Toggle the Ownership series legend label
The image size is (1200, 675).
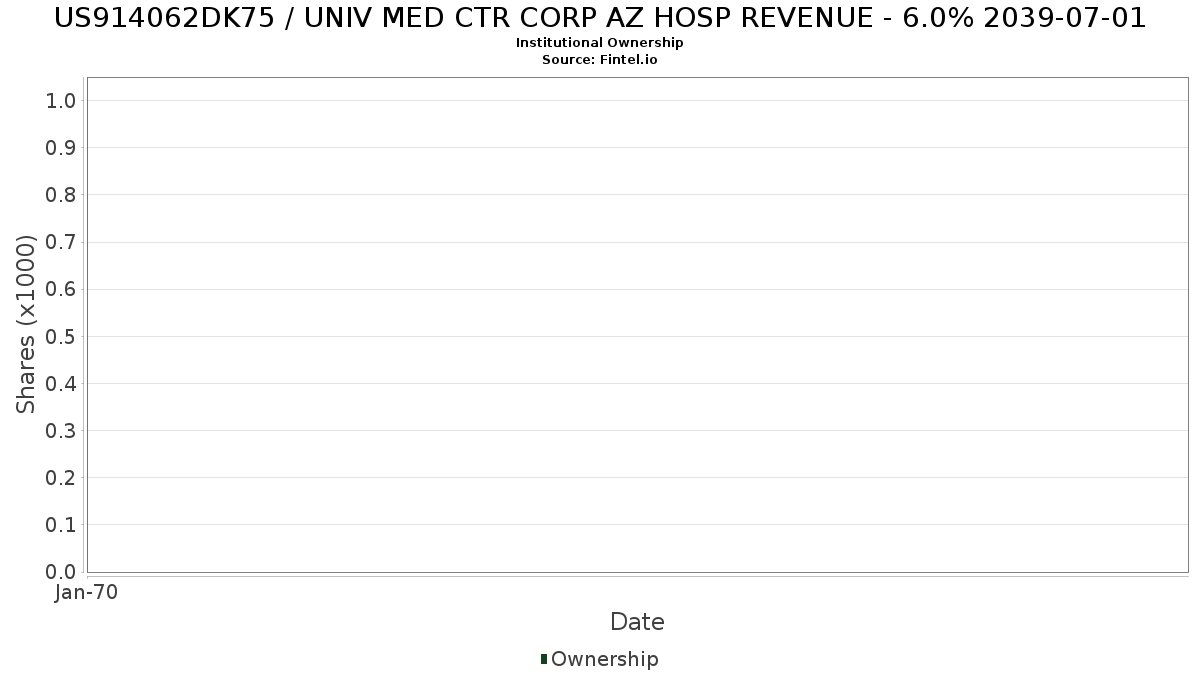604,659
